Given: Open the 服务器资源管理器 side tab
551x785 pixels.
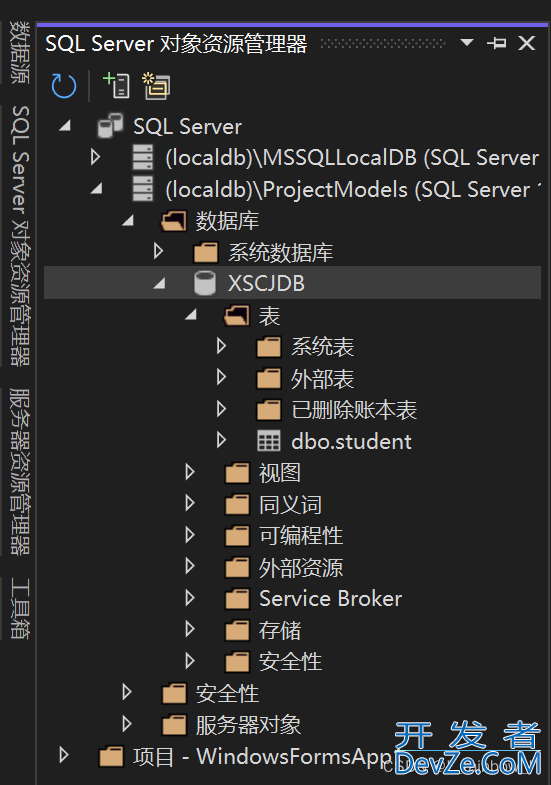Looking at the screenshot, I should 20,472.
